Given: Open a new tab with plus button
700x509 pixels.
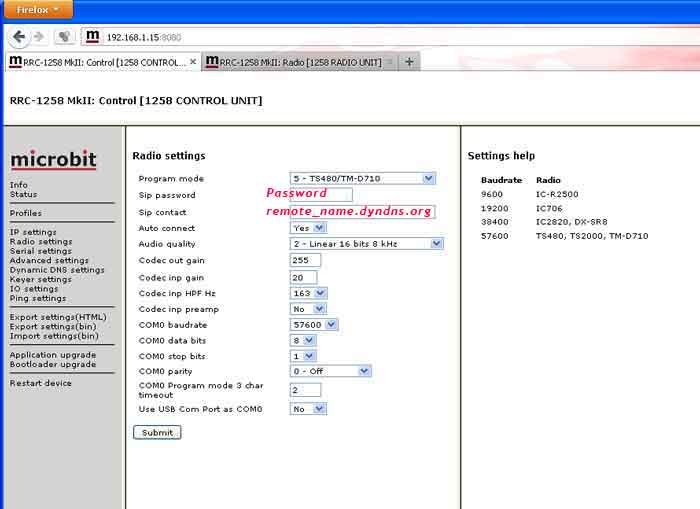Looking at the screenshot, I should tap(409, 62).
